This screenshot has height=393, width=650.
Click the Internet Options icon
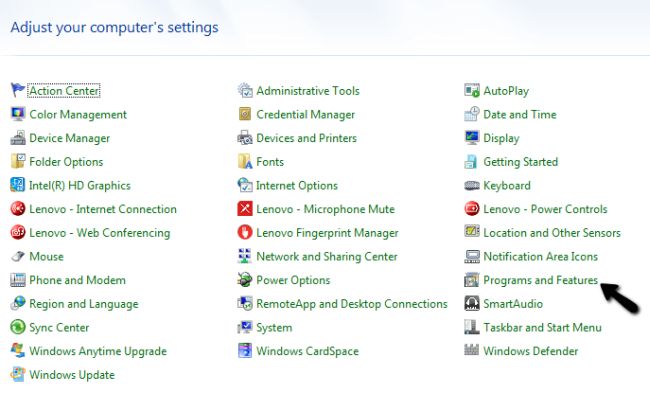click(x=245, y=185)
